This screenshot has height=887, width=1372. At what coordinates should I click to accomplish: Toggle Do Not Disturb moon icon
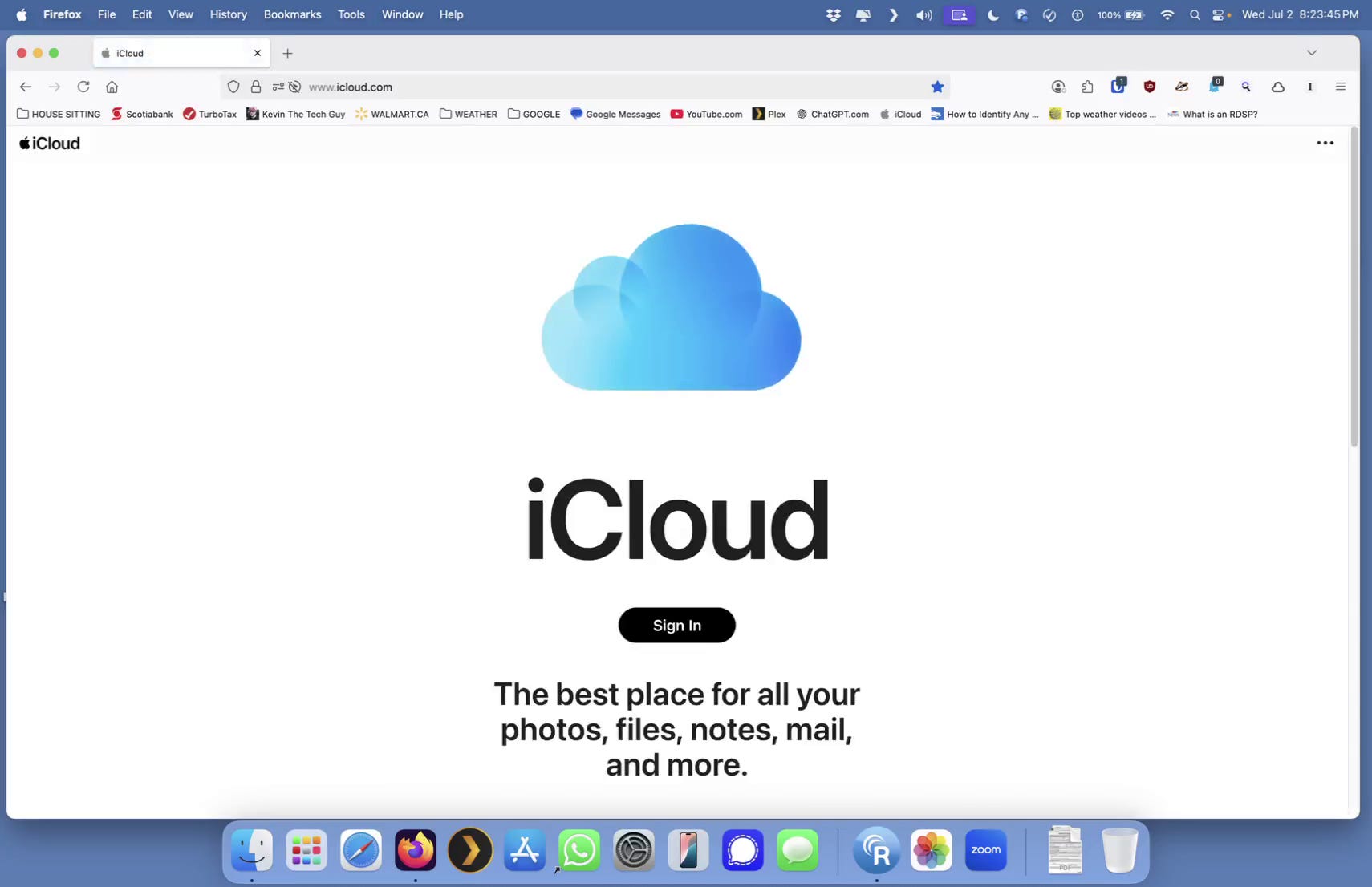coord(993,14)
